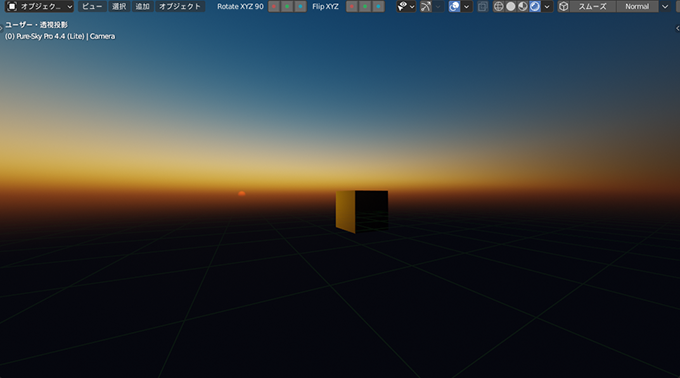This screenshot has height=378, width=680.
Task: Click the Normal button
Action: (x=637, y=7)
